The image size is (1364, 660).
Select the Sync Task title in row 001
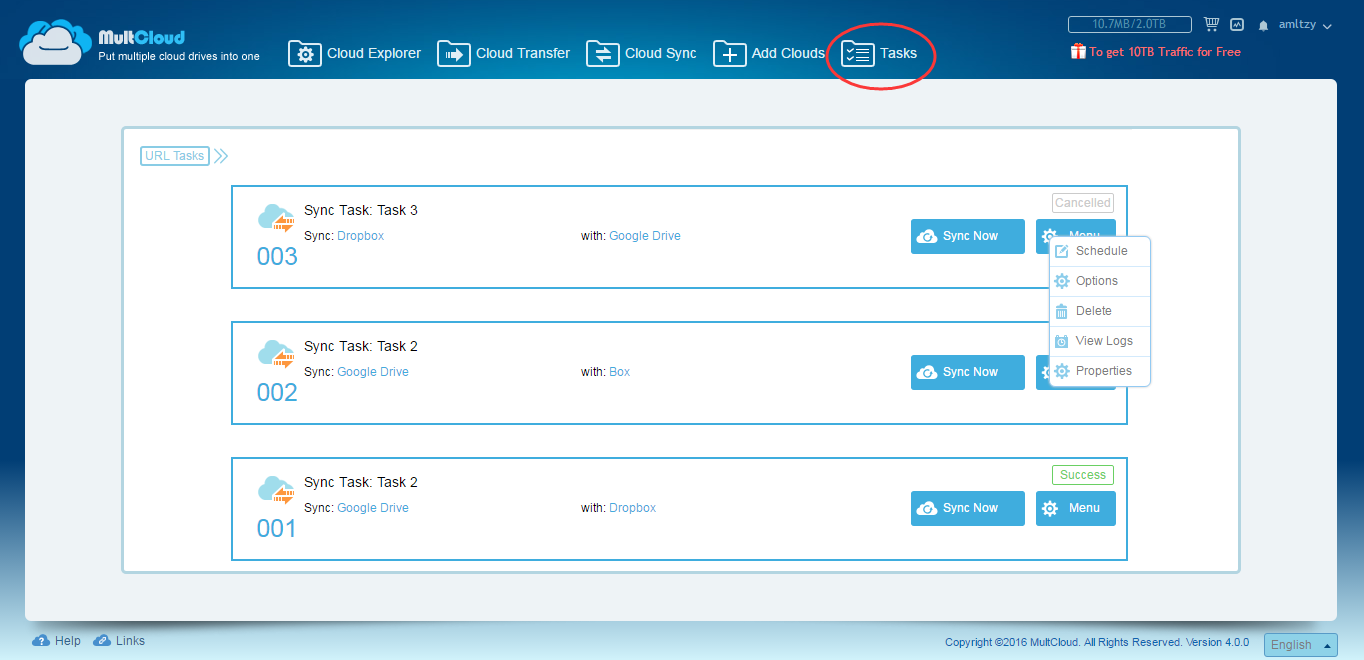361,482
